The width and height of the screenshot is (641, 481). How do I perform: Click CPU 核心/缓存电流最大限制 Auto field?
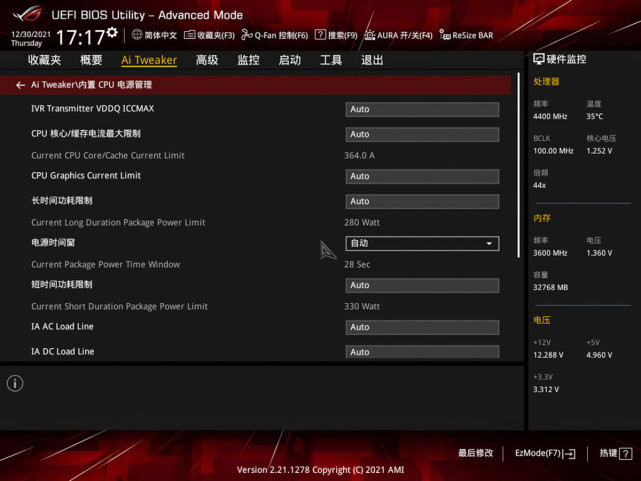click(422, 134)
